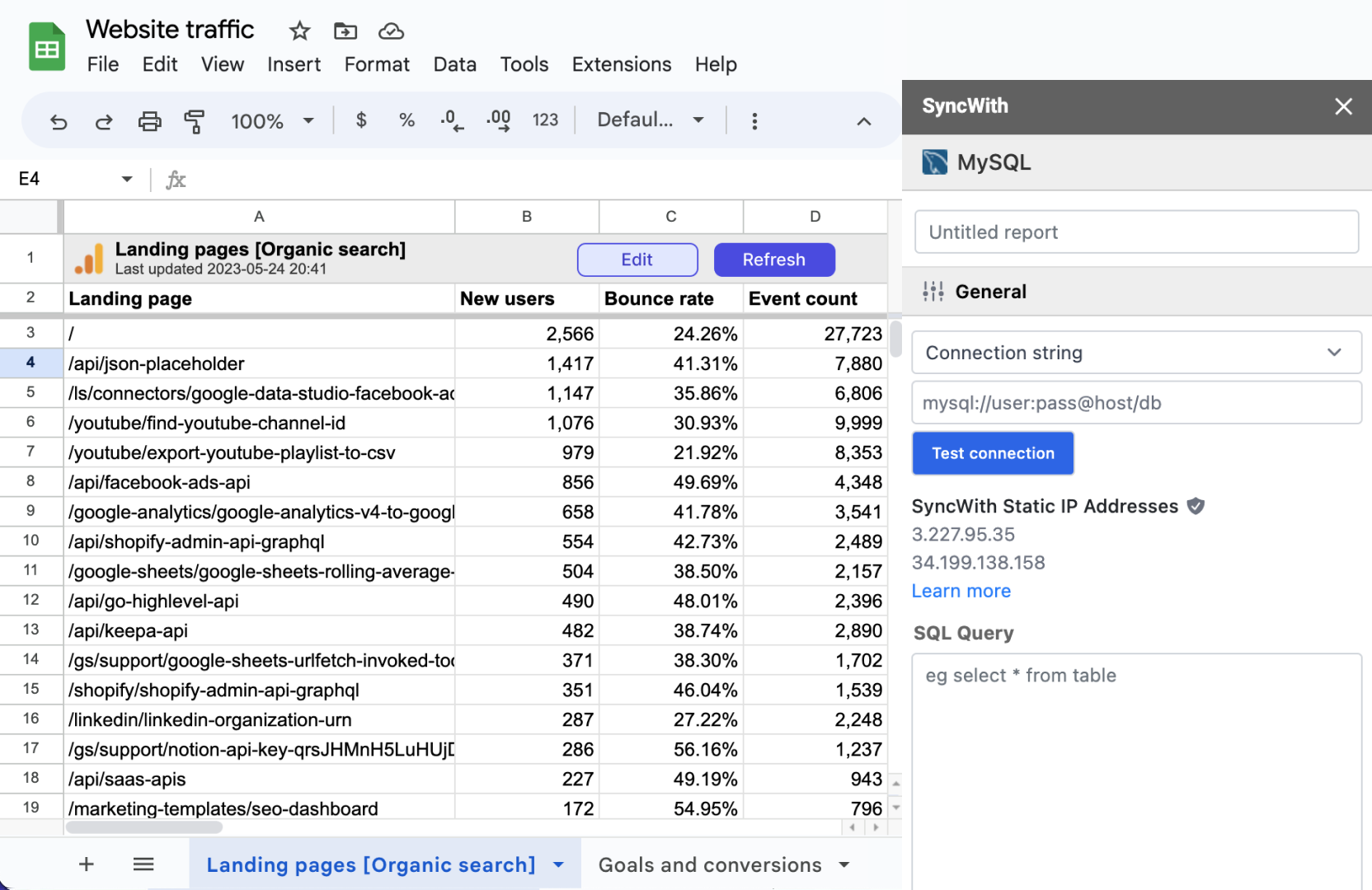
Task: Apply currency format icon
Action: 361,120
